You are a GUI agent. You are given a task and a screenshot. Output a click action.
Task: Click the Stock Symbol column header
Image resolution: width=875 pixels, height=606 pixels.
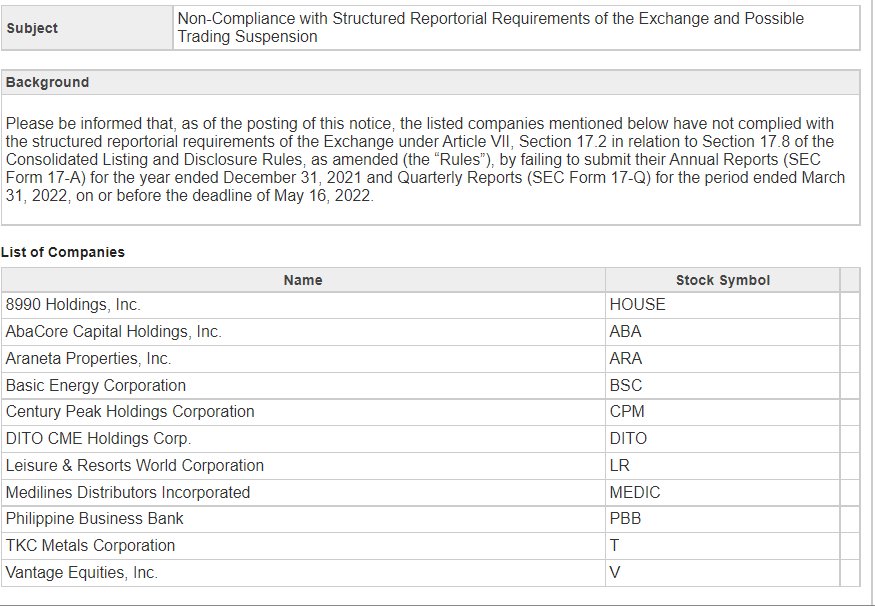point(723,280)
